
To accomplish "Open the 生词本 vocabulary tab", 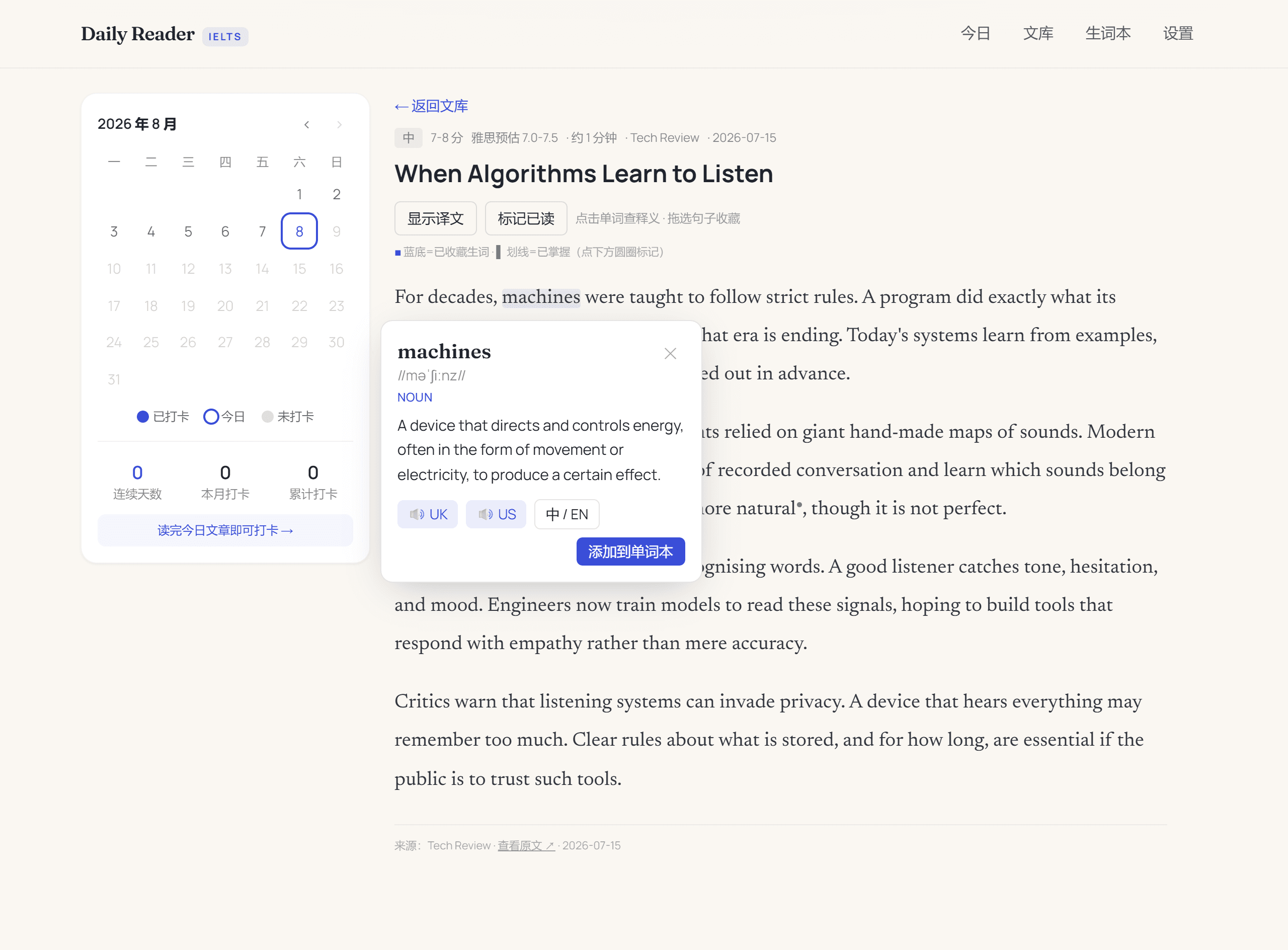I will click(1107, 33).
